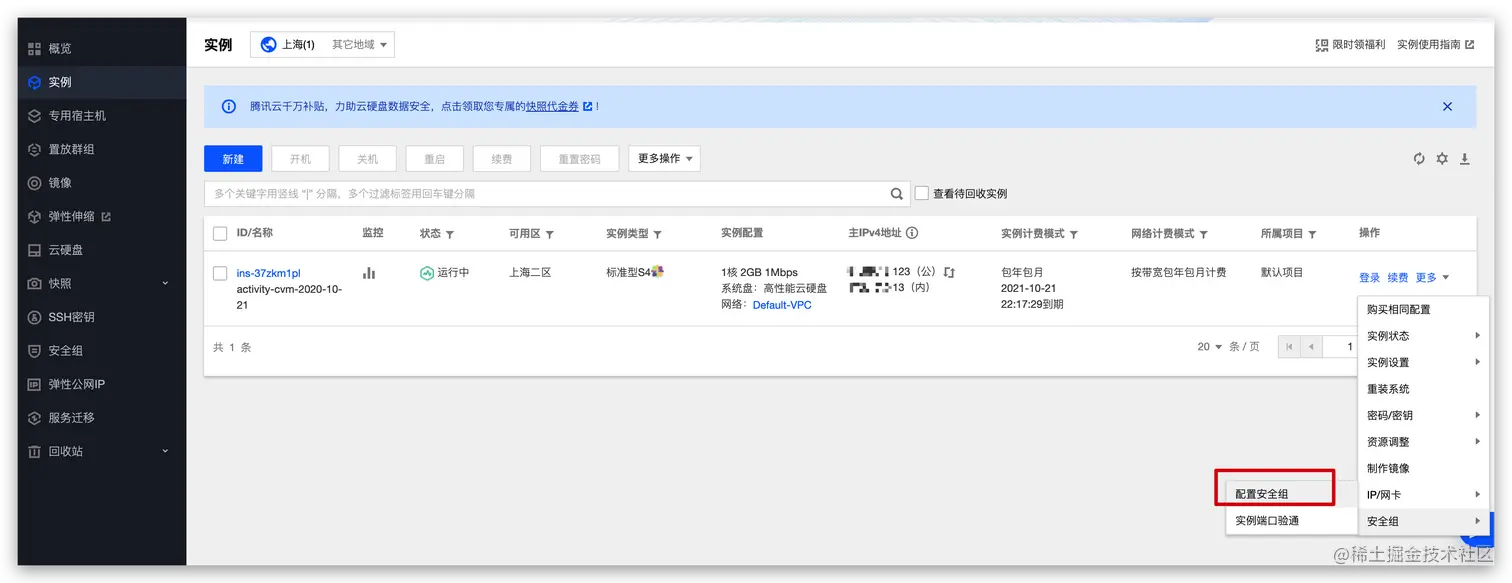The image size is (1512, 583).
Task: Select 配置安全组 submenu item
Action: click(1291, 494)
